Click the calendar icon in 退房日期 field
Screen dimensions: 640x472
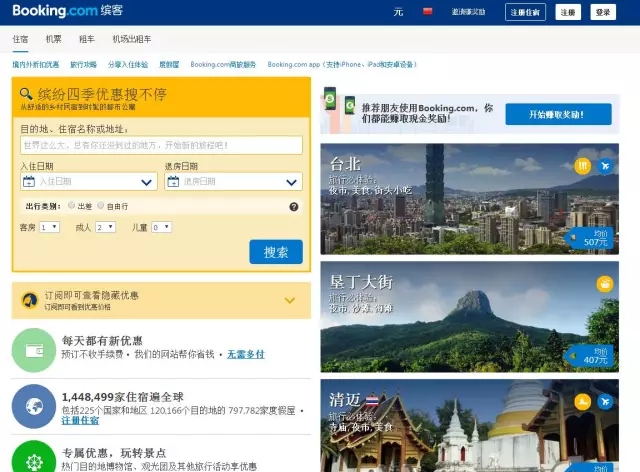point(173,181)
